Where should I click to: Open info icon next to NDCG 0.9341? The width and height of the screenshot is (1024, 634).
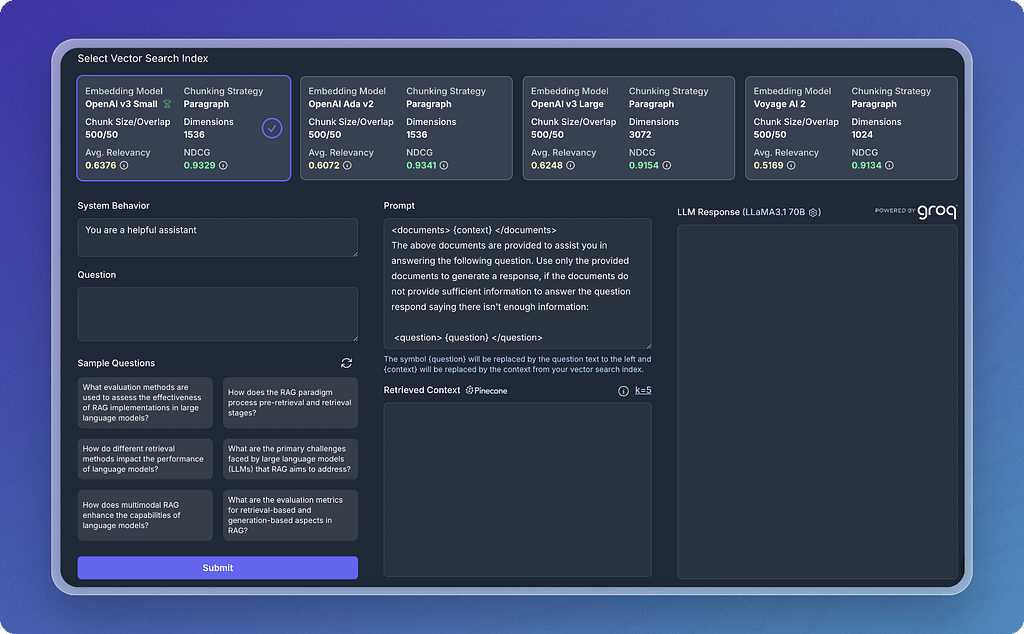pyautogui.click(x=444, y=165)
